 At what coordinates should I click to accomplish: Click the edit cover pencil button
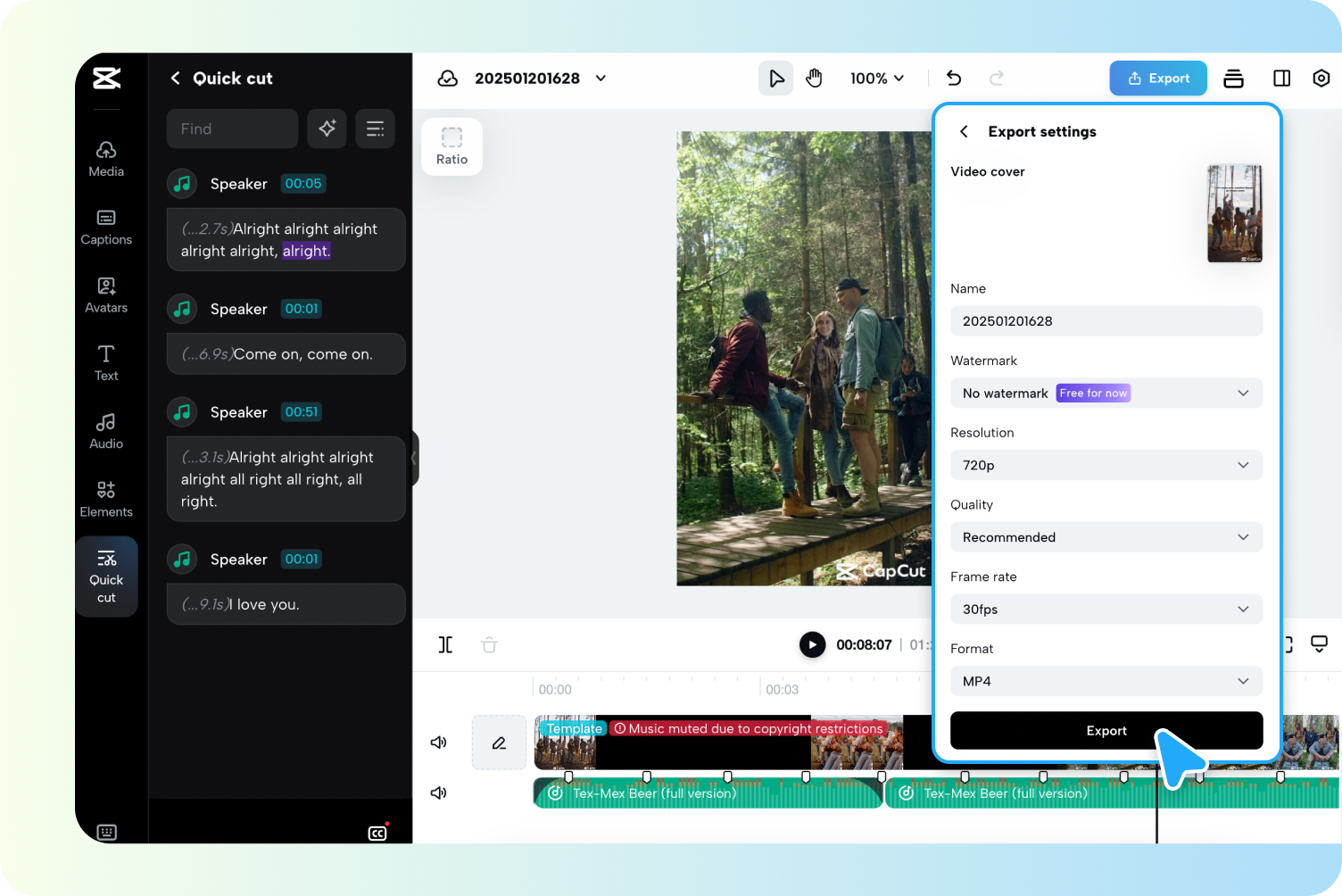[x=499, y=743]
